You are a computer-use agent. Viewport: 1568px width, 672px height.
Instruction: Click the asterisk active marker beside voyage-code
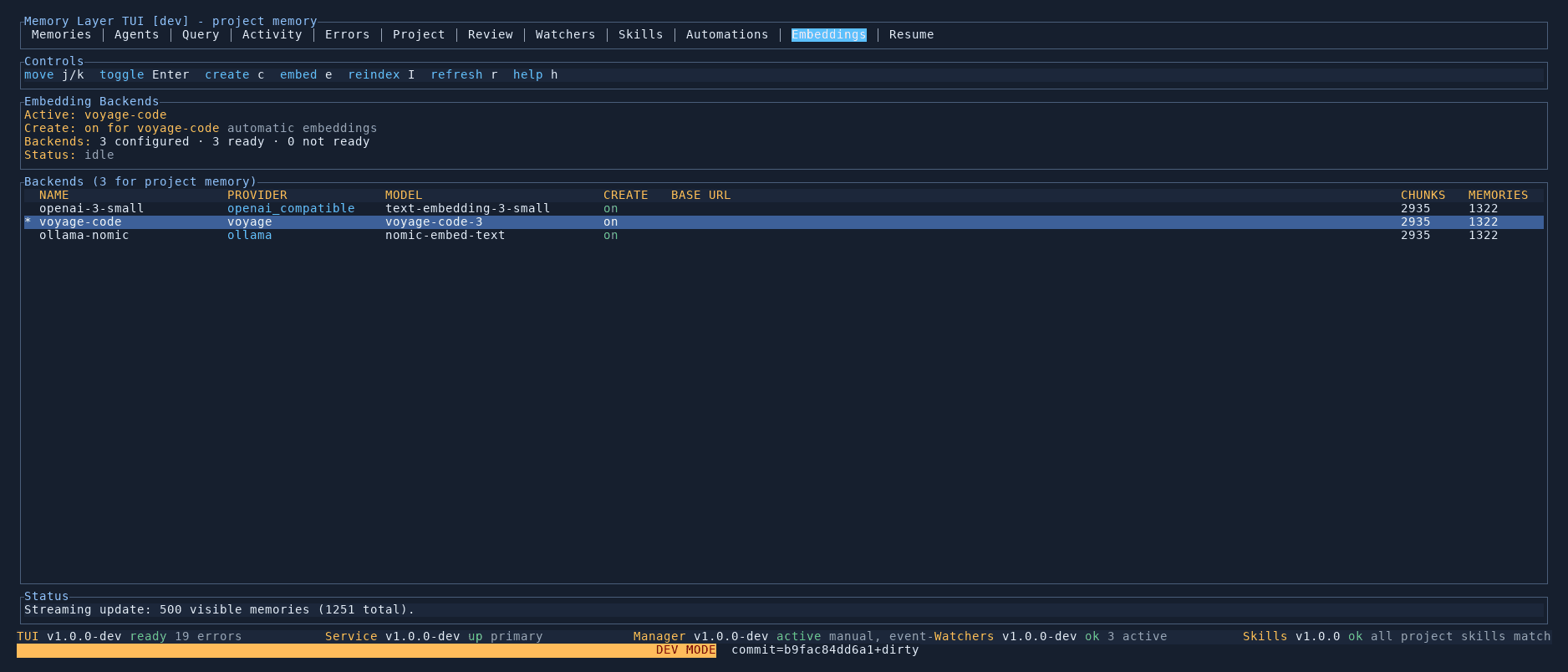[x=28, y=221]
